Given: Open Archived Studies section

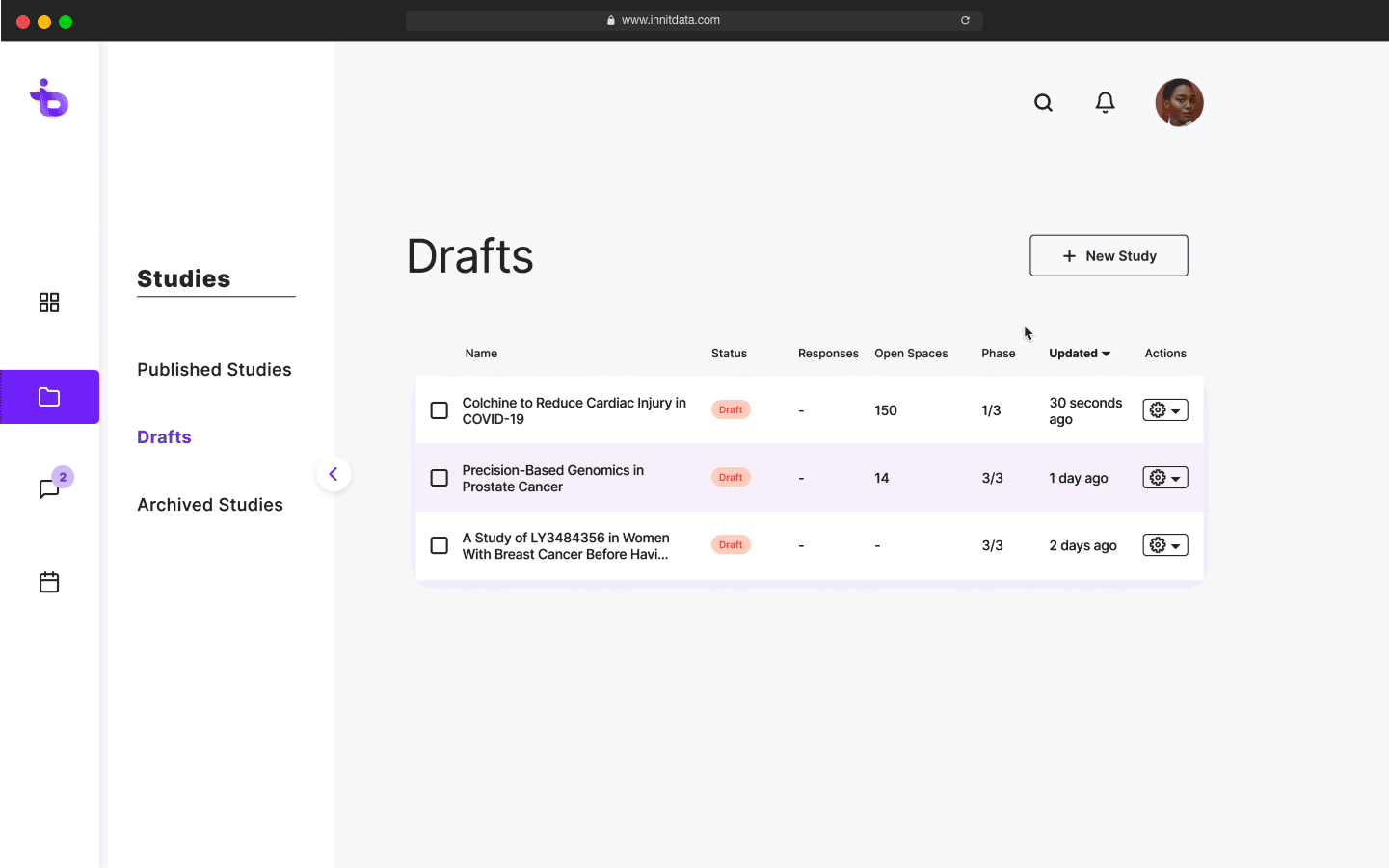Looking at the screenshot, I should tap(210, 505).
